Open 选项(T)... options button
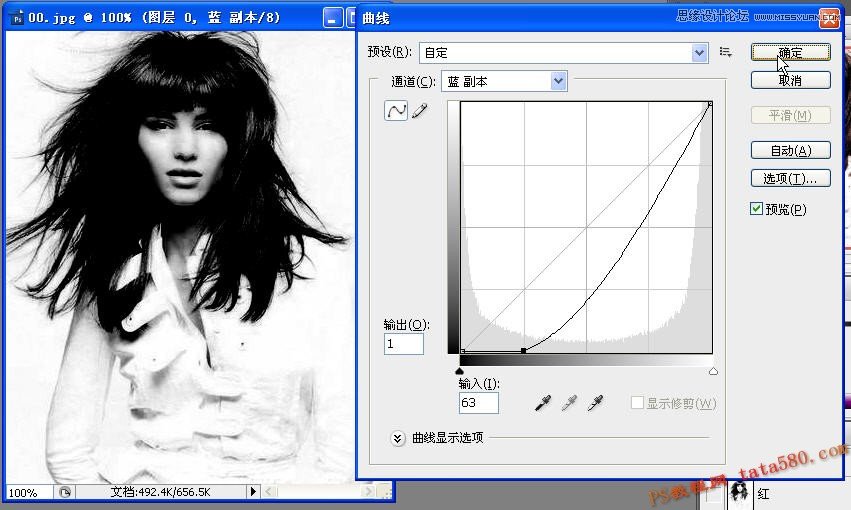The width and height of the screenshot is (851, 510). click(790, 178)
